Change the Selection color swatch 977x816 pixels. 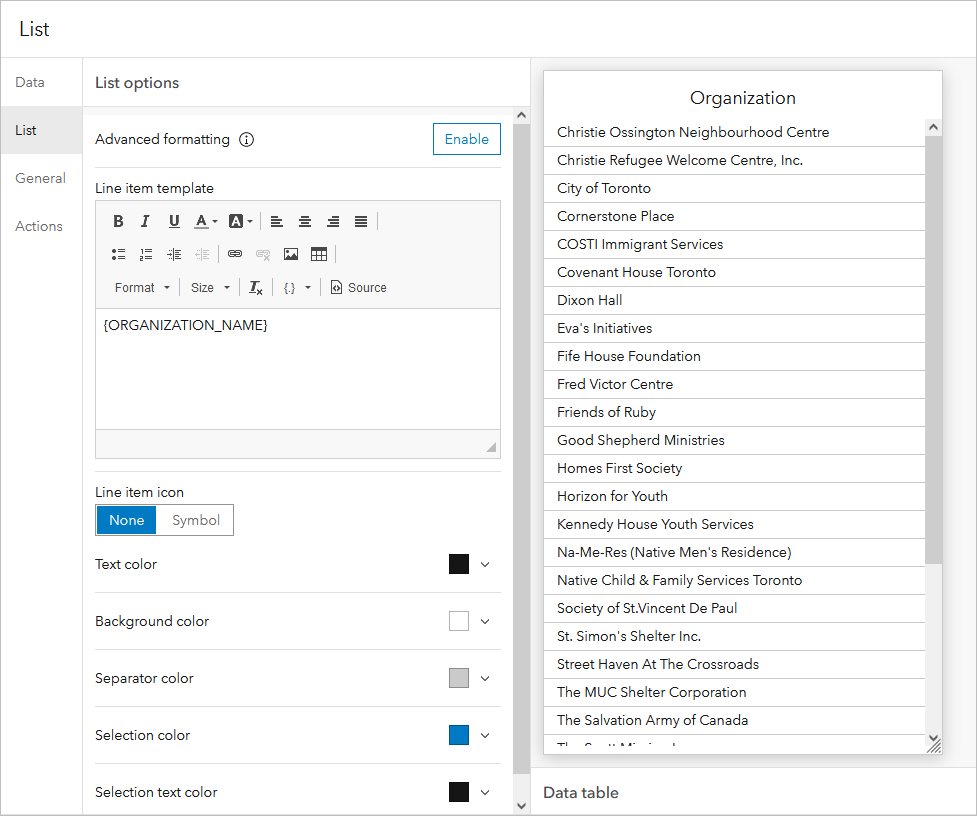coord(458,735)
